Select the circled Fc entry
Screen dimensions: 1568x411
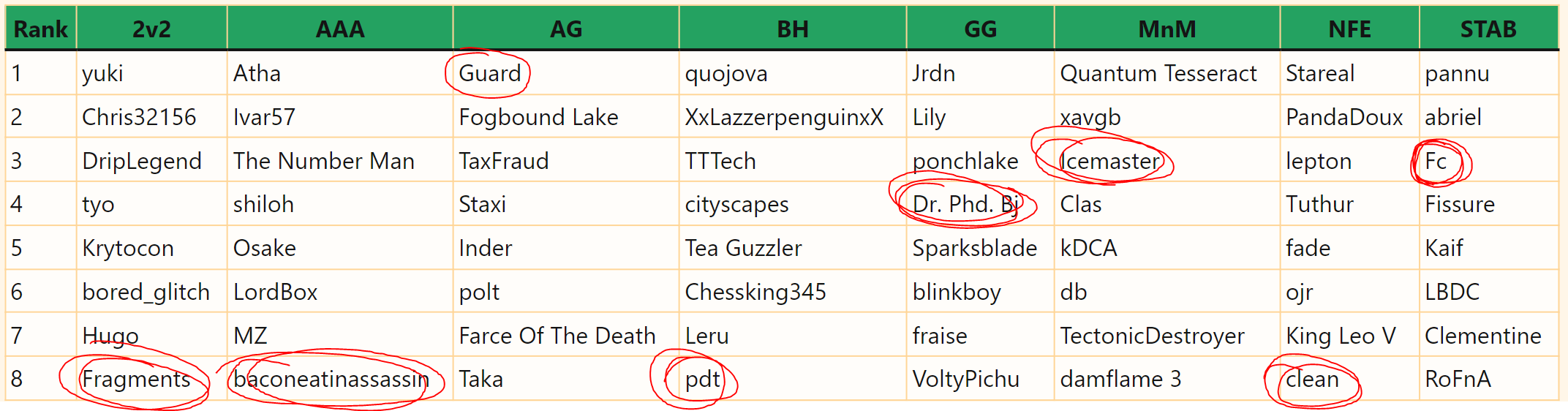coord(1489,161)
